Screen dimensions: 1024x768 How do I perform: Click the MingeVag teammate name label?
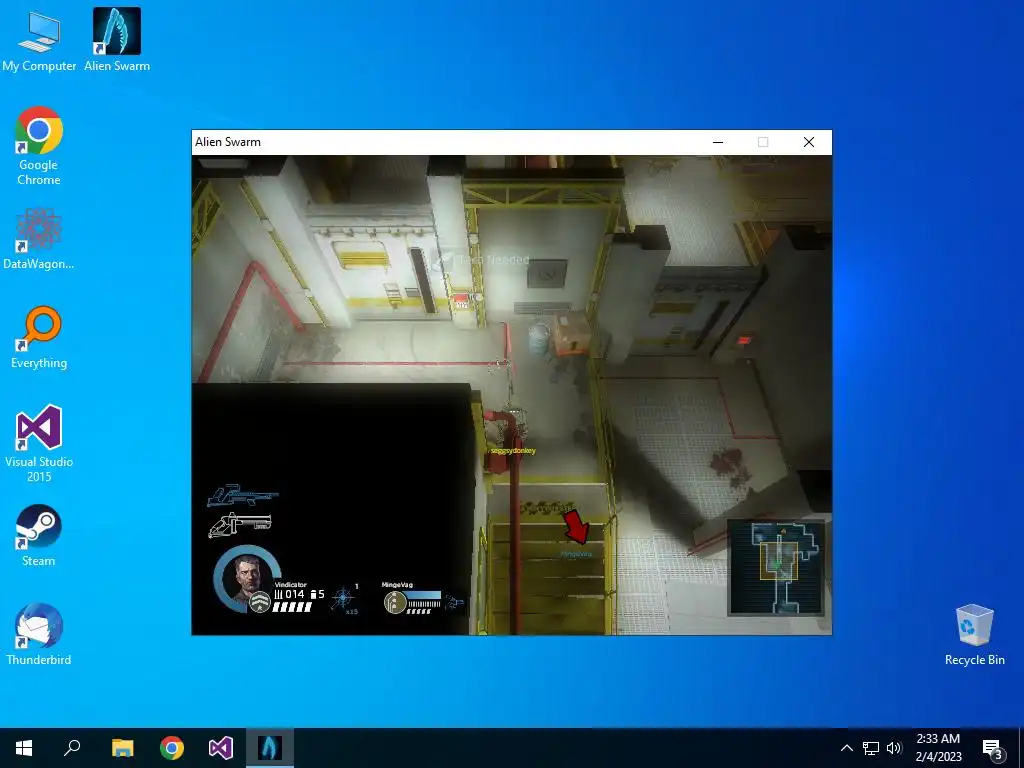pos(397,584)
